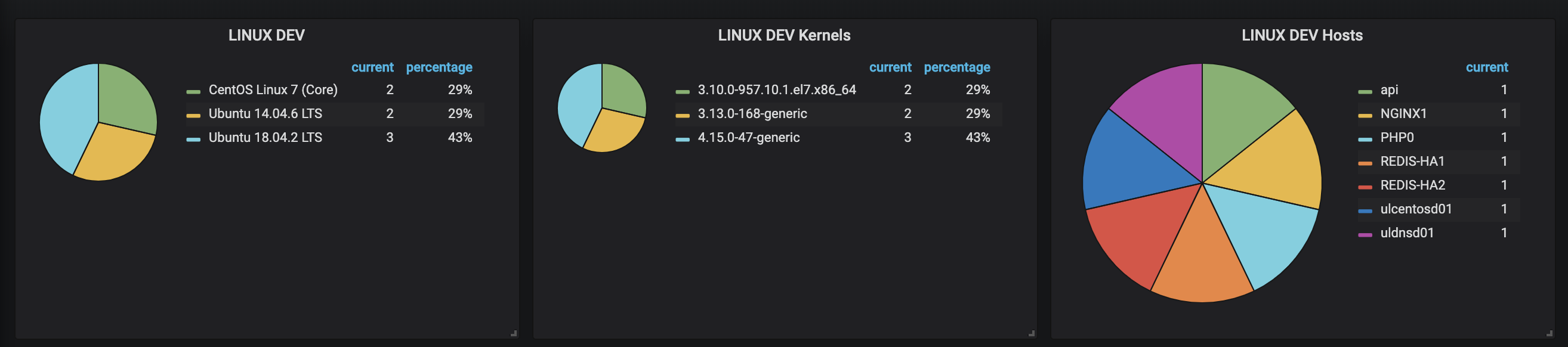This screenshot has width=1568, height=347.
Task: Sort Kernels legend by percentage column
Action: click(956, 67)
